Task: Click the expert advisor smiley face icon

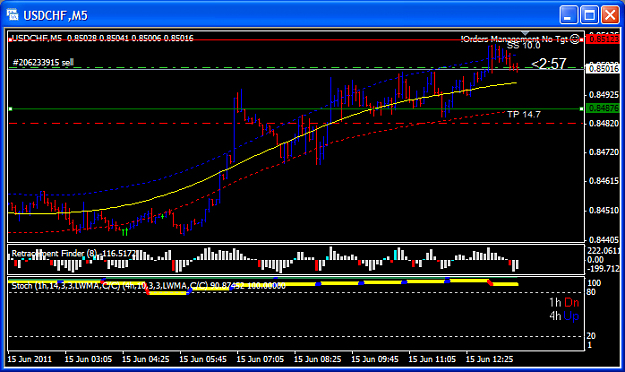Action: [574, 39]
